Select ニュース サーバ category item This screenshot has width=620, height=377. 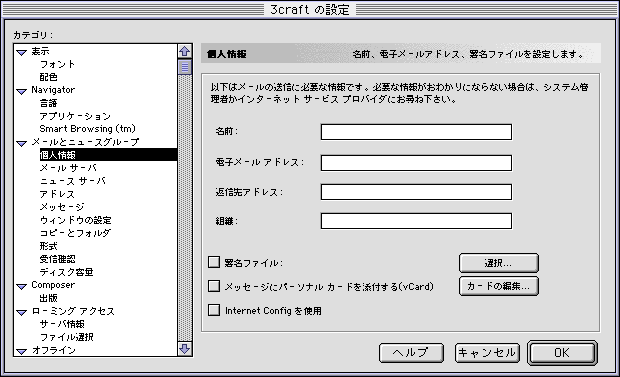click(x=73, y=181)
